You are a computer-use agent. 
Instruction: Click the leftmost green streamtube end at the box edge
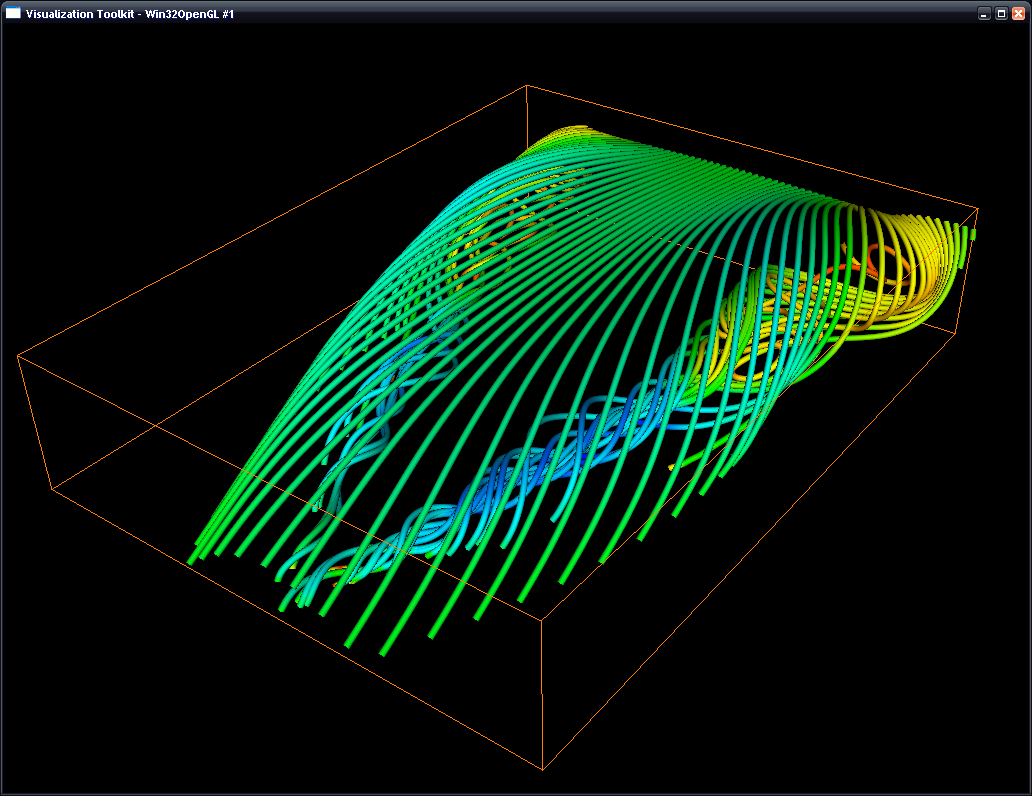coord(192,560)
